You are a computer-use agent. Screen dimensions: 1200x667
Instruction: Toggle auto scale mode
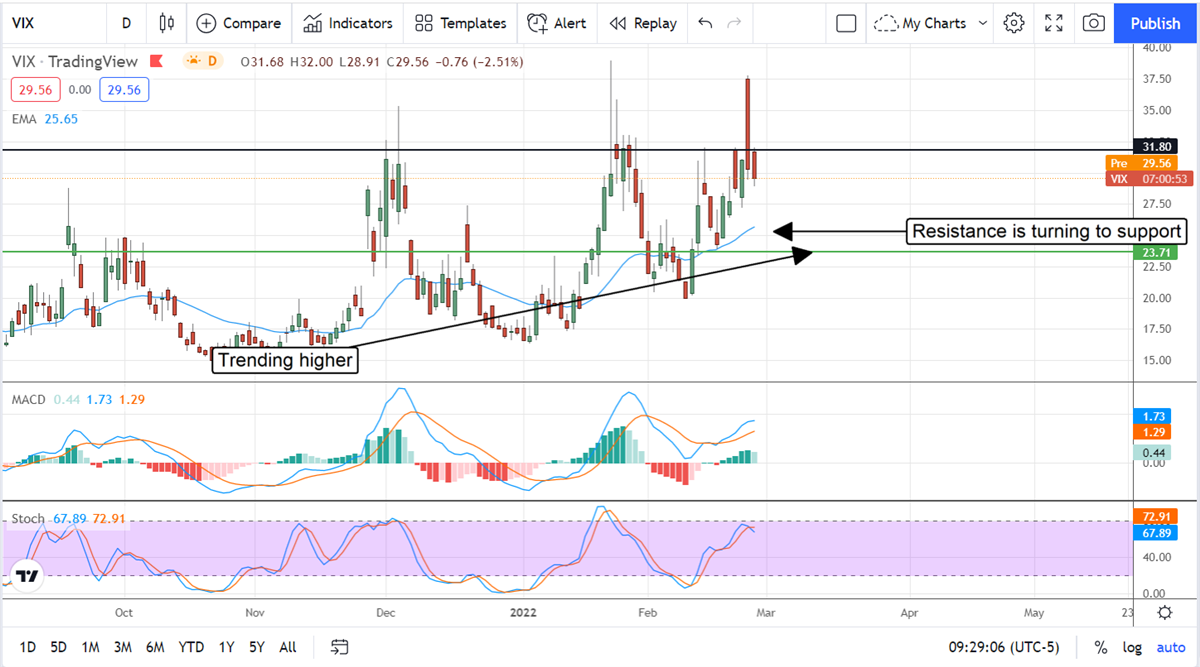[x=1170, y=647]
